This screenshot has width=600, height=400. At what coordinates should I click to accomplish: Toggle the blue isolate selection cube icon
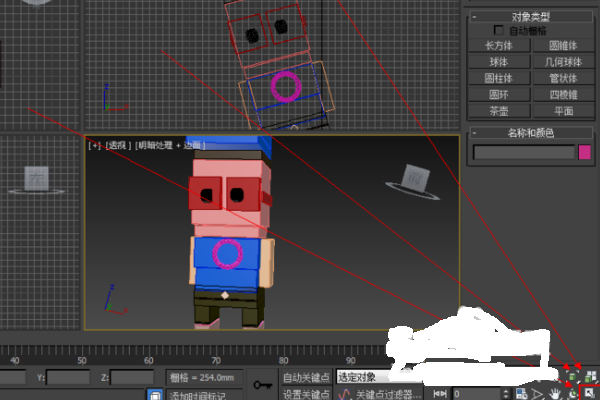[155, 395]
